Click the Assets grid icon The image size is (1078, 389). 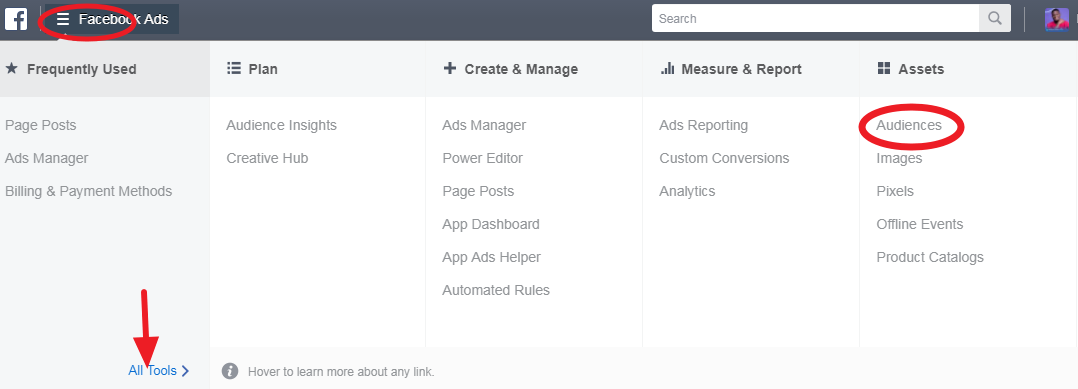point(884,68)
